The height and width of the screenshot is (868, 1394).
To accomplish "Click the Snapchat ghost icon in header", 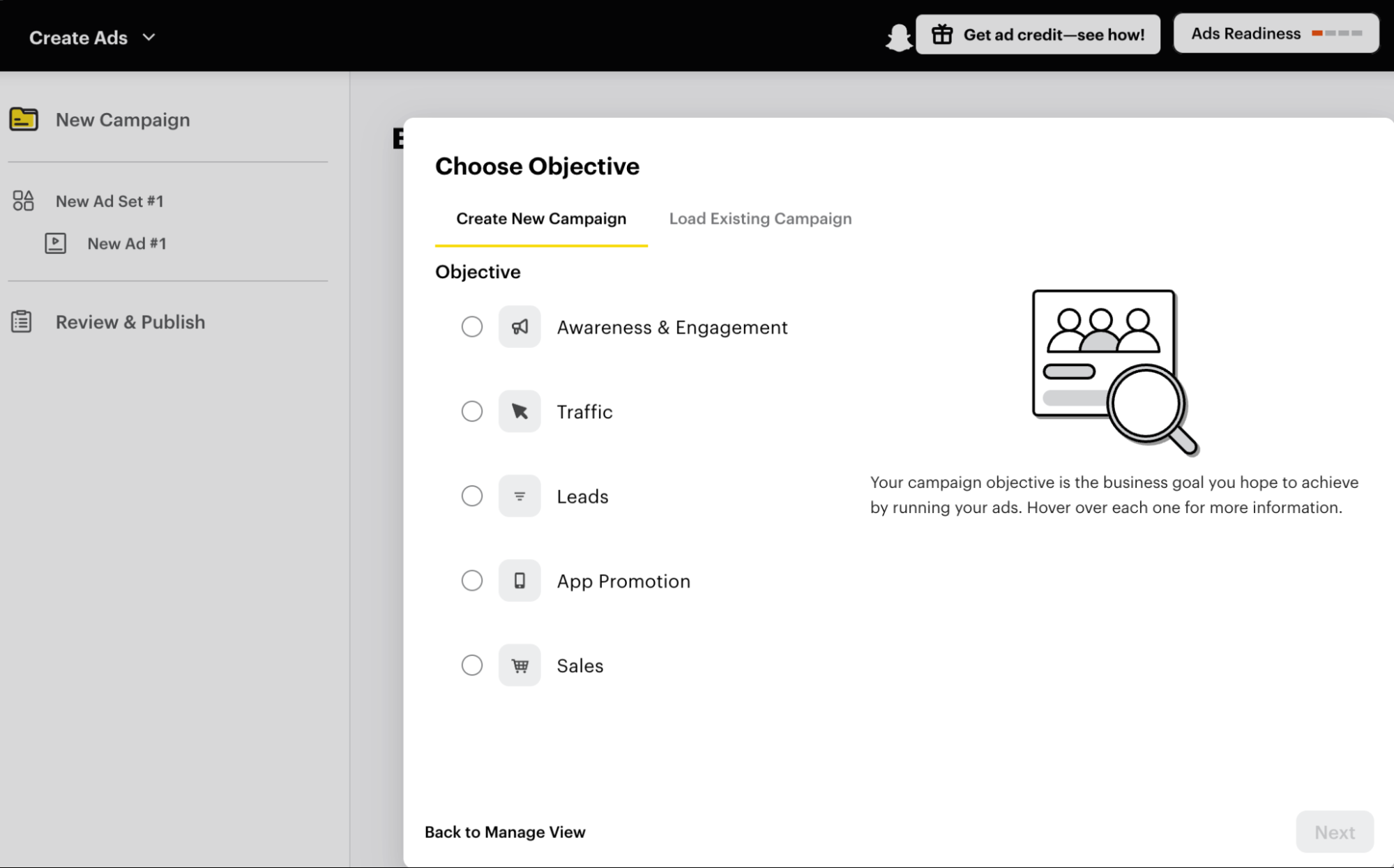I will [x=899, y=37].
